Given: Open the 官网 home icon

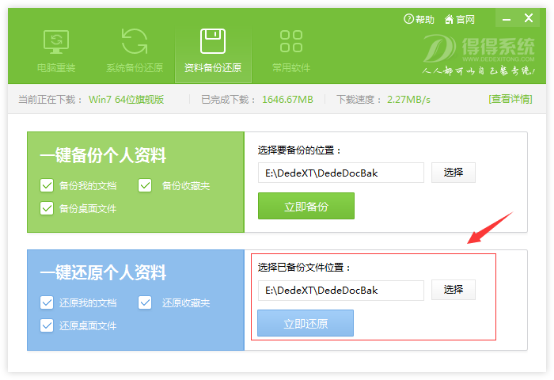Looking at the screenshot, I should coord(449,19).
